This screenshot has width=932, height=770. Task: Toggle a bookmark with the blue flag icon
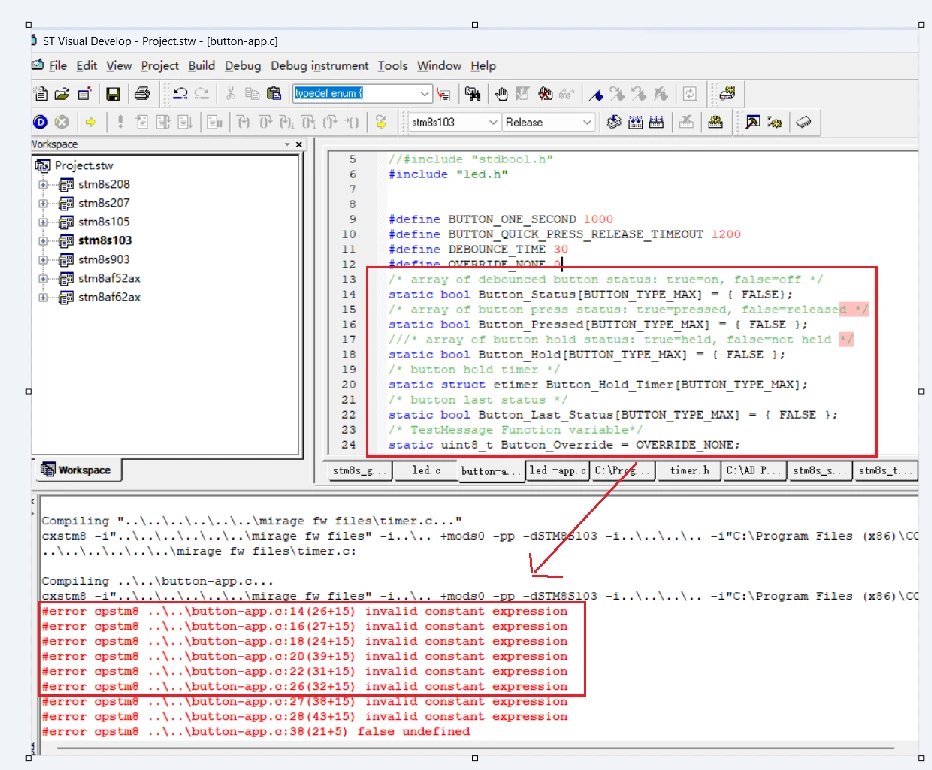[x=595, y=94]
